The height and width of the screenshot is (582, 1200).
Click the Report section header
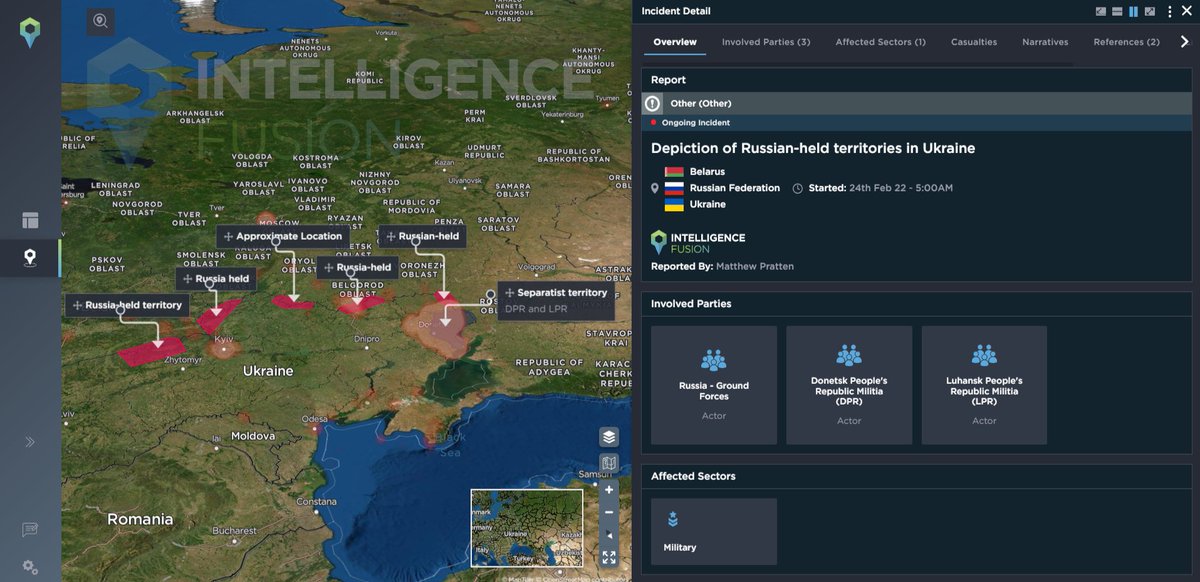click(x=668, y=80)
